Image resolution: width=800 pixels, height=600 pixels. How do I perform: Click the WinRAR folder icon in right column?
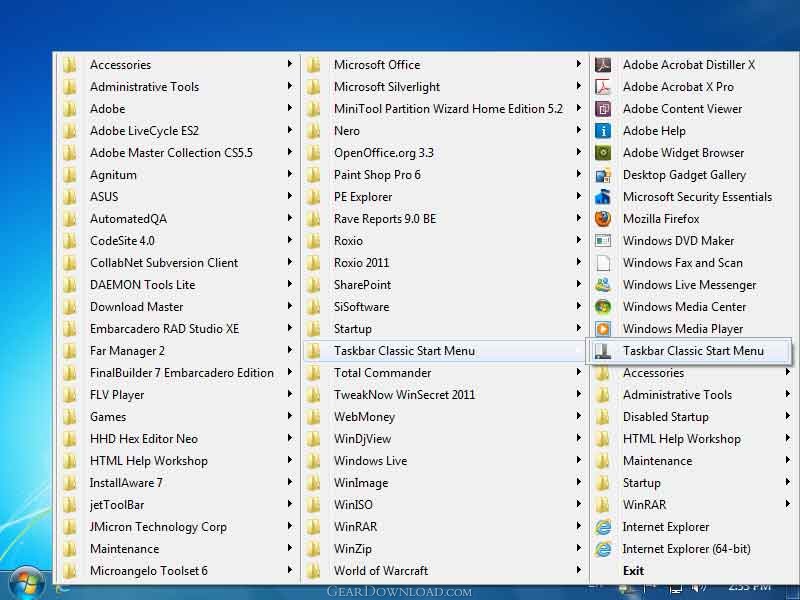point(603,505)
